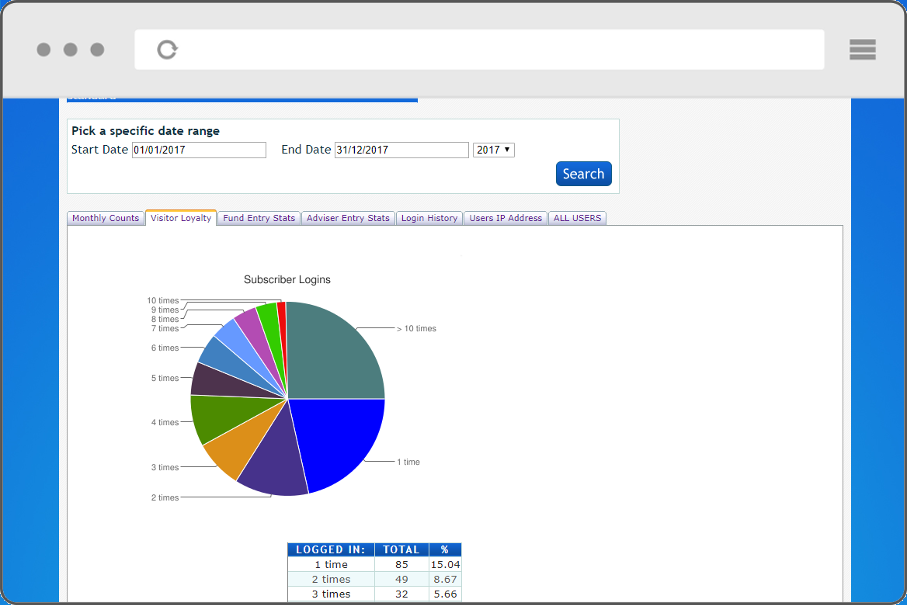Click the Search button

tap(583, 174)
